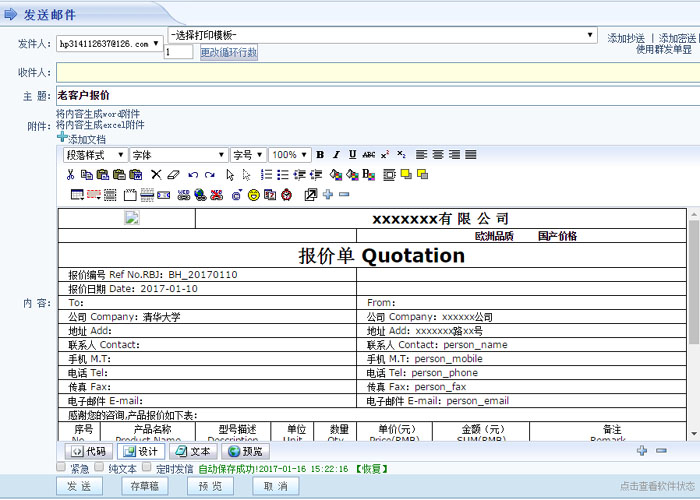
Task: Center-align text in the editor
Action: point(438,155)
